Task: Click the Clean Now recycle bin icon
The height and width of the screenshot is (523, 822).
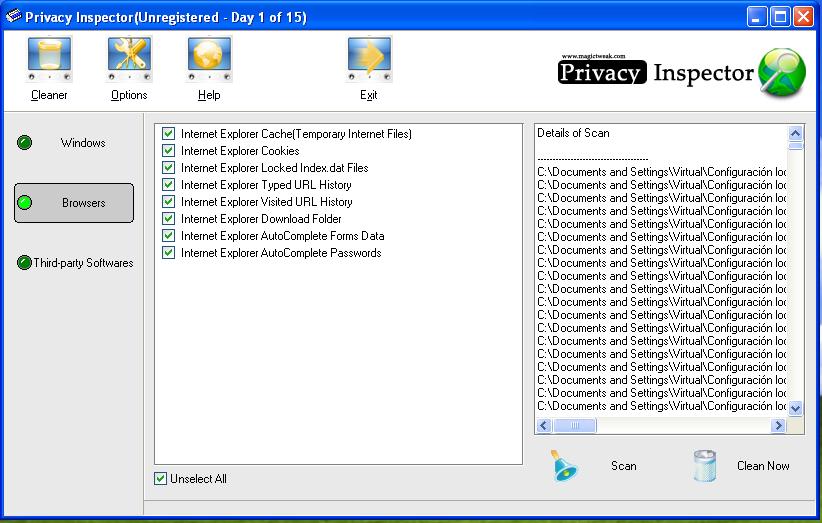Action: (x=705, y=465)
